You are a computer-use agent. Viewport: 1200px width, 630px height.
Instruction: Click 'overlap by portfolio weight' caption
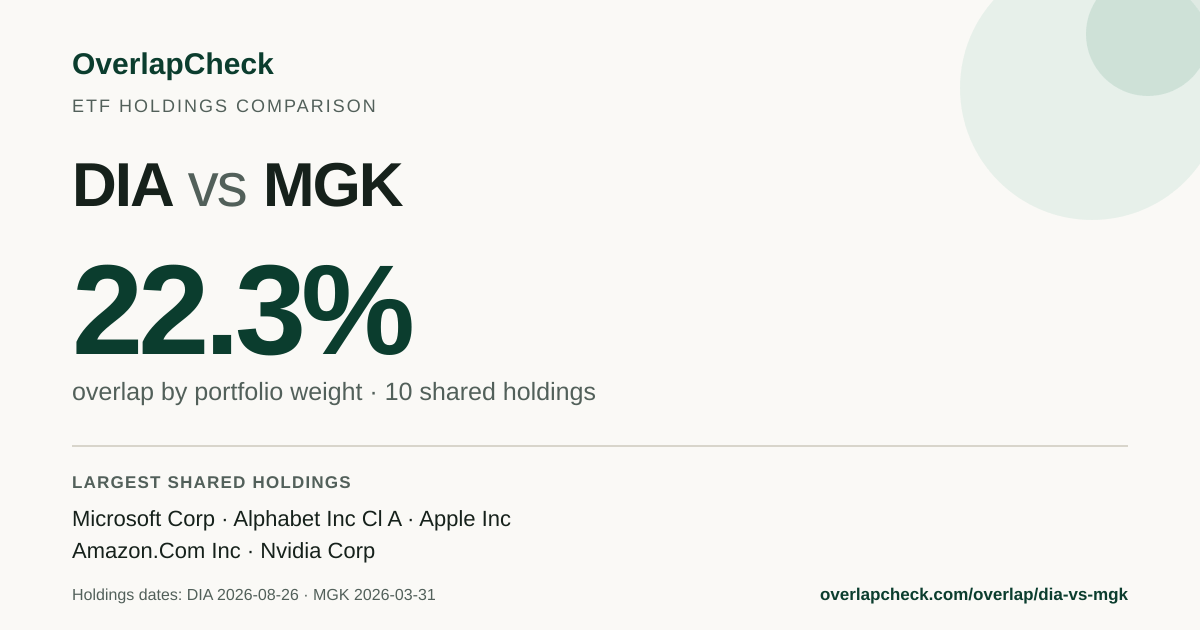217,392
